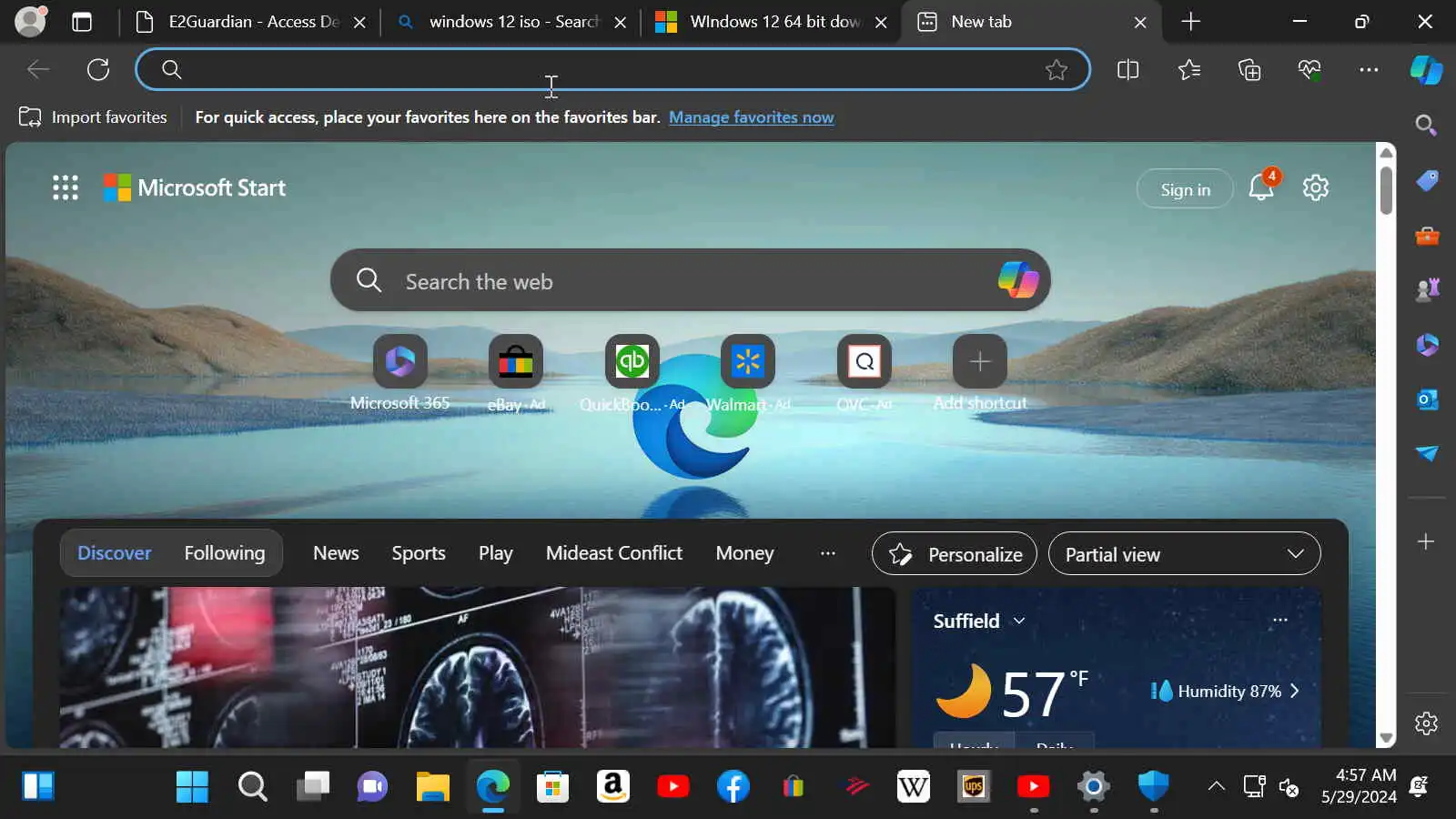Screen dimensions: 1456x819
Task: Open sidebar Games chess icon
Action: click(1427, 289)
